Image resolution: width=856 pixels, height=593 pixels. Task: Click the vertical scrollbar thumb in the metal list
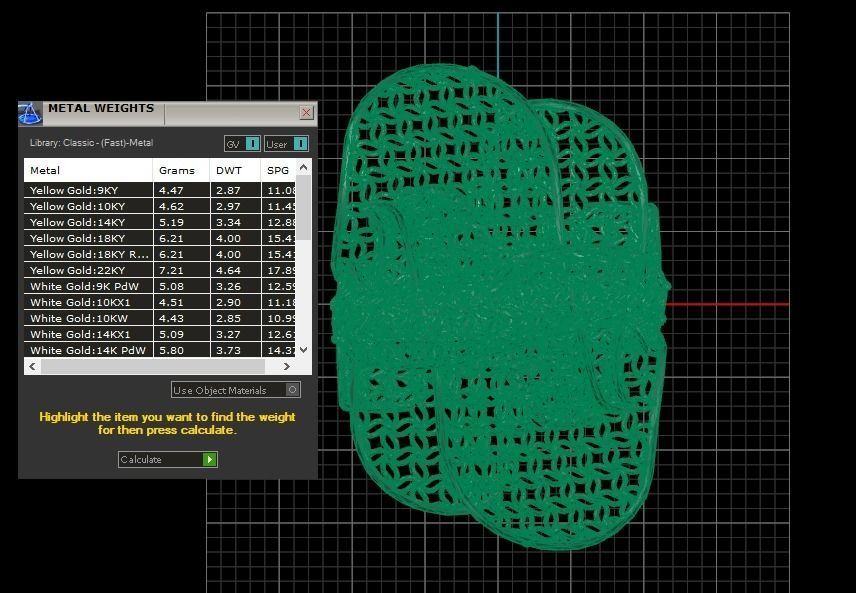click(x=304, y=207)
